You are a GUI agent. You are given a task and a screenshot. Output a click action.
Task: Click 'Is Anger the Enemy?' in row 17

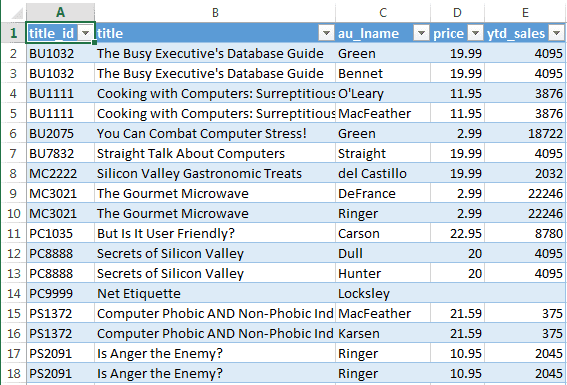215,353
